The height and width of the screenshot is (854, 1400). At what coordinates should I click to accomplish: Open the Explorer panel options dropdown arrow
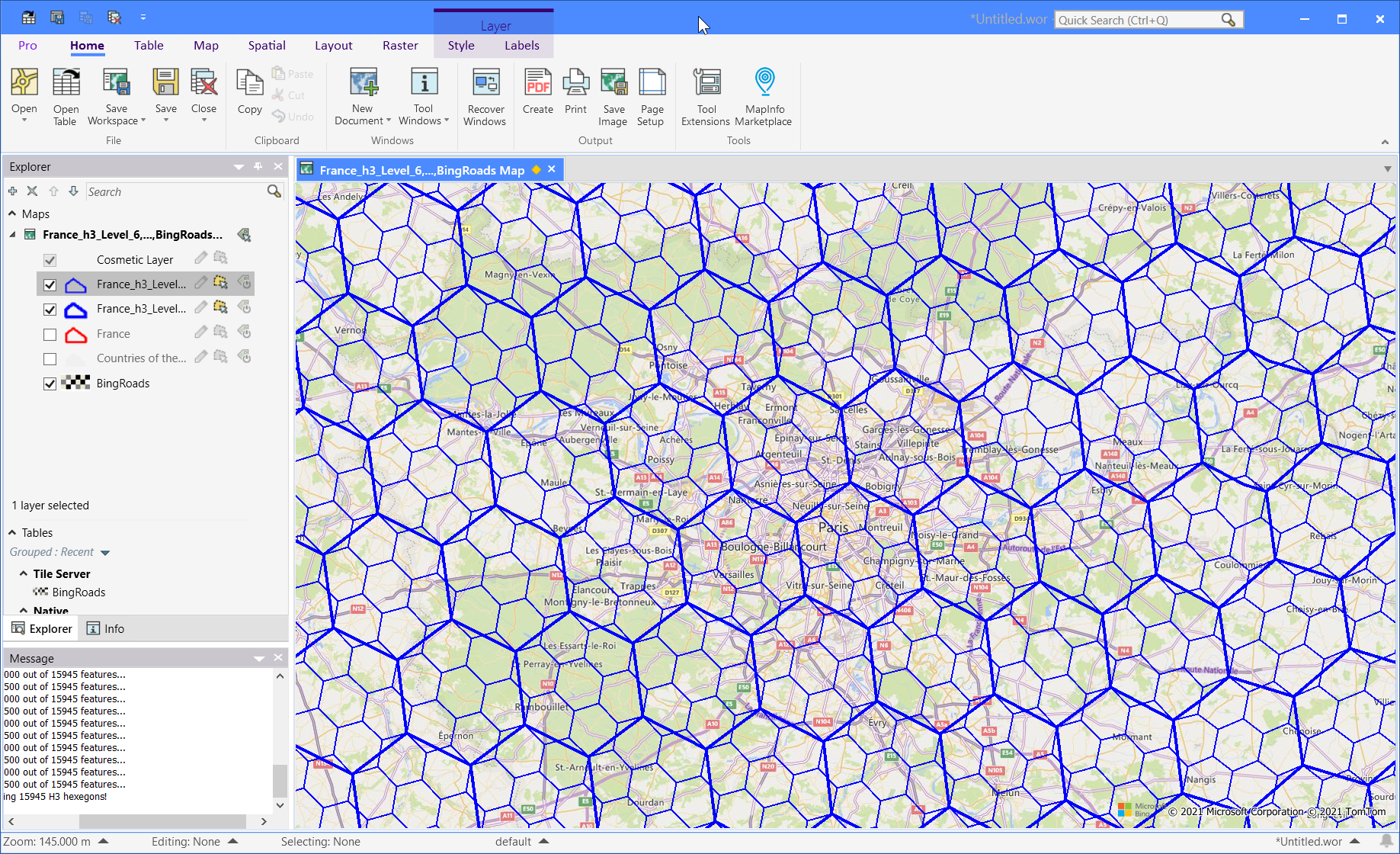239,167
